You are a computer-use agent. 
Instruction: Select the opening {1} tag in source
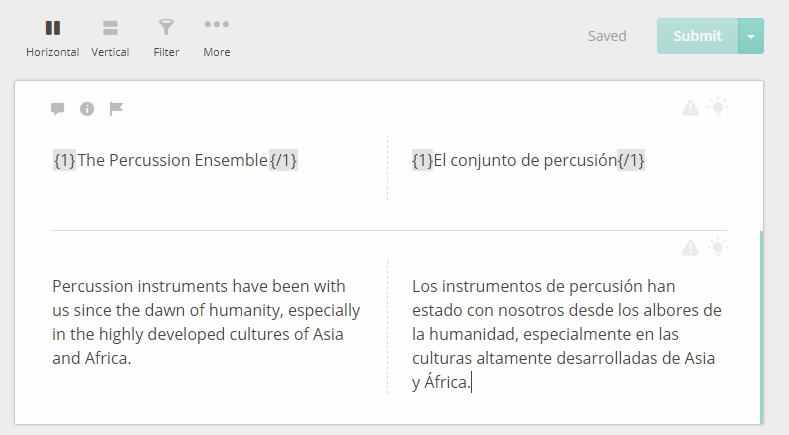(64, 160)
